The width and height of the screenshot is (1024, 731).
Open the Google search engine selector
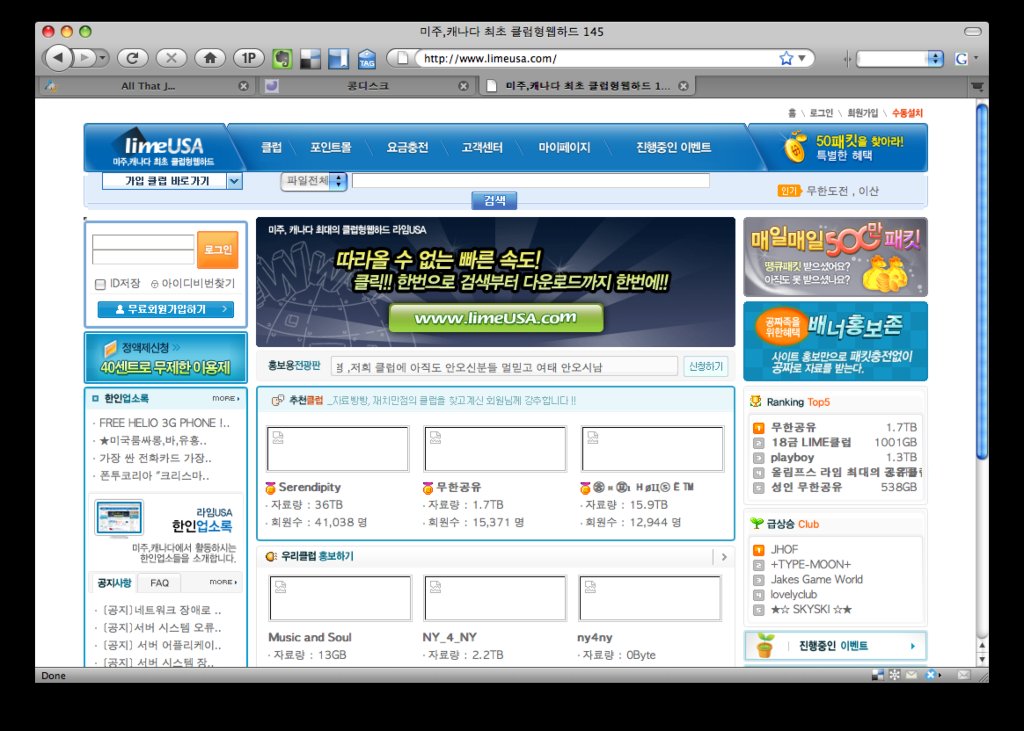click(966, 58)
